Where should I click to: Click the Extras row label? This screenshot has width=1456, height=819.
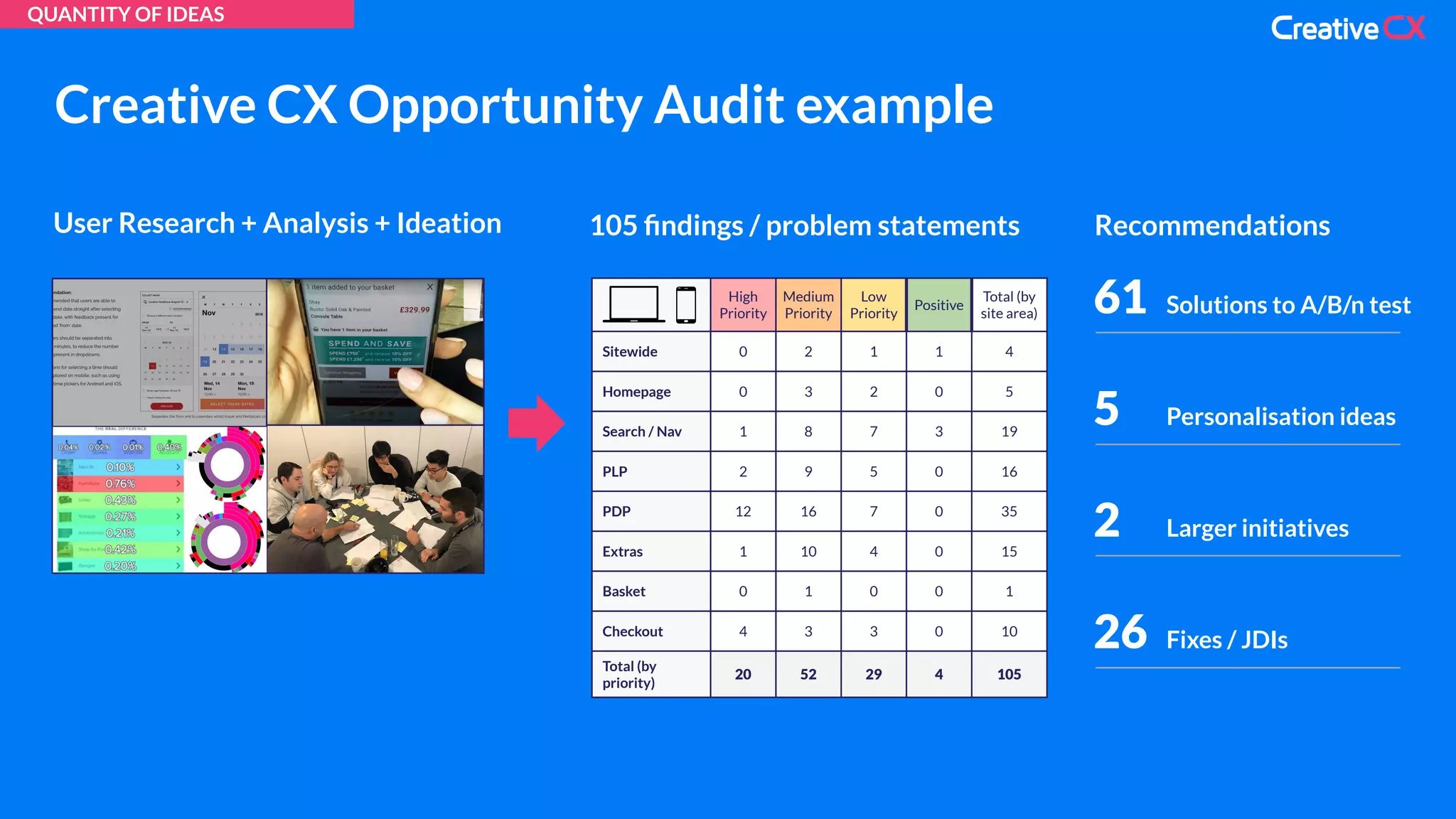click(623, 551)
